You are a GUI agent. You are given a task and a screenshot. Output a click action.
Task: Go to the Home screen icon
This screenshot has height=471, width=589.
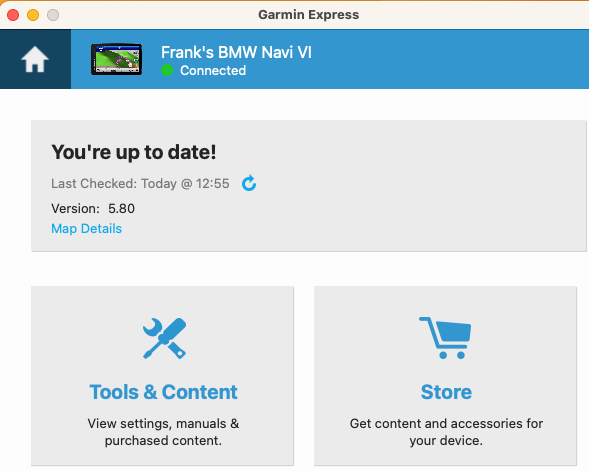pyautogui.click(x=35, y=59)
